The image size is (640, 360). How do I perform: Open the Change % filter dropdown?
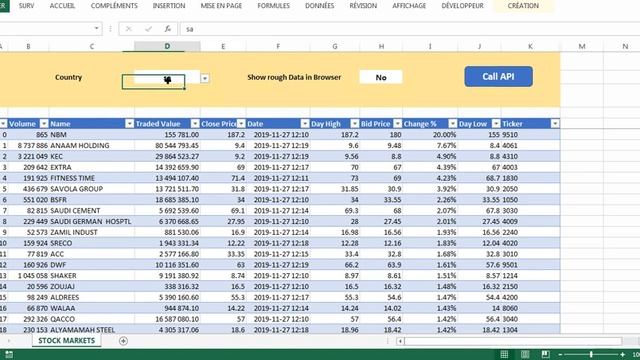(x=453, y=124)
